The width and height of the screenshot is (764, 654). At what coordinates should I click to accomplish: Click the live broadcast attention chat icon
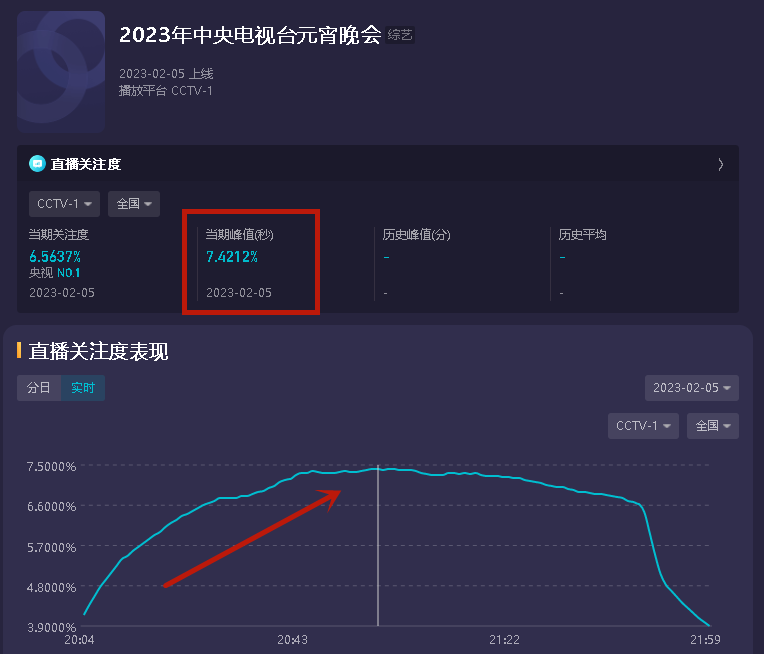point(37,164)
